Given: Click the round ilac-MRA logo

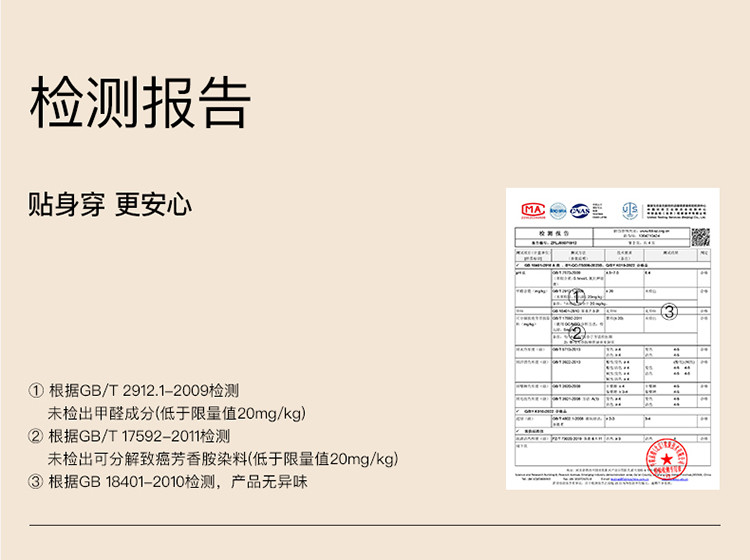Looking at the screenshot, I should [556, 210].
